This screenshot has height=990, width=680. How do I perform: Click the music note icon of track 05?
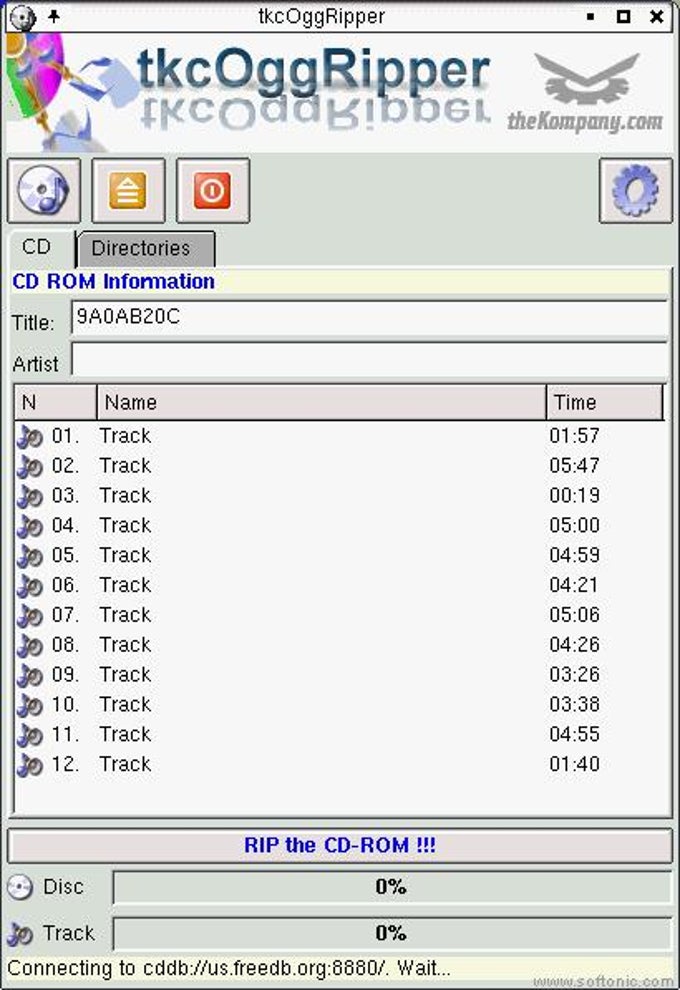pos(29,556)
